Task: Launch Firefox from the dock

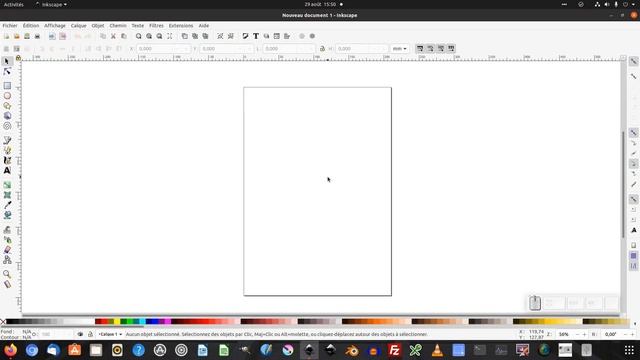Action: [11, 350]
